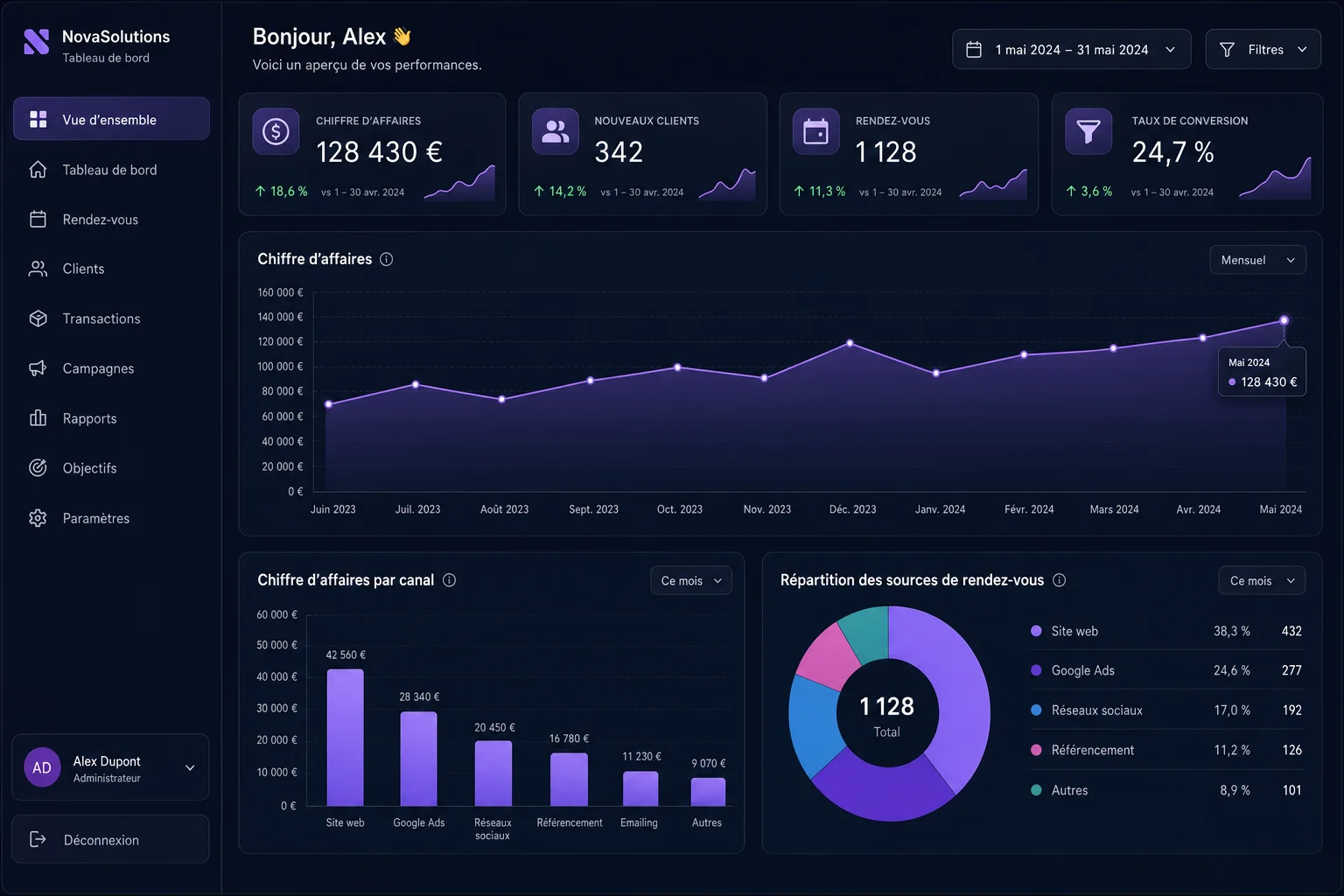Go to Vue d'ensemble in sidebar
Image resolution: width=1344 pixels, height=896 pixels.
click(x=111, y=119)
